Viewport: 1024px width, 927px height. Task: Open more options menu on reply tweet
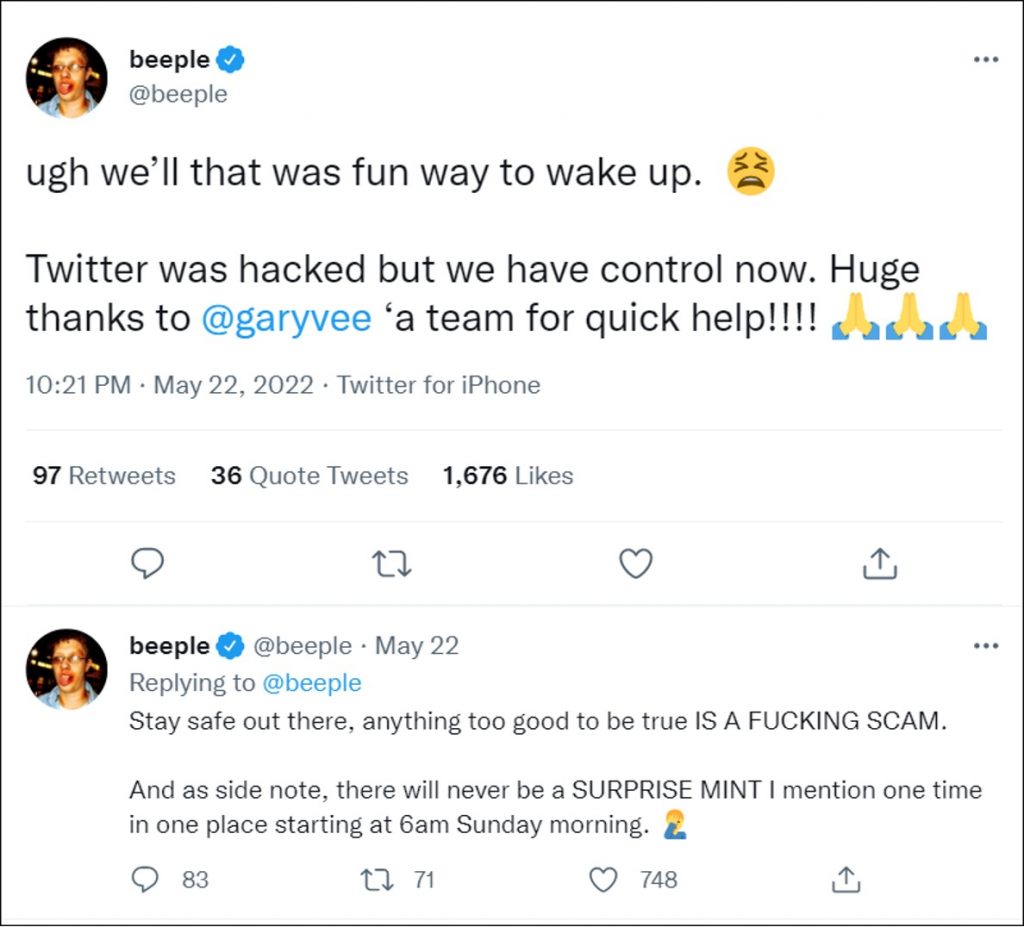pos(986,646)
